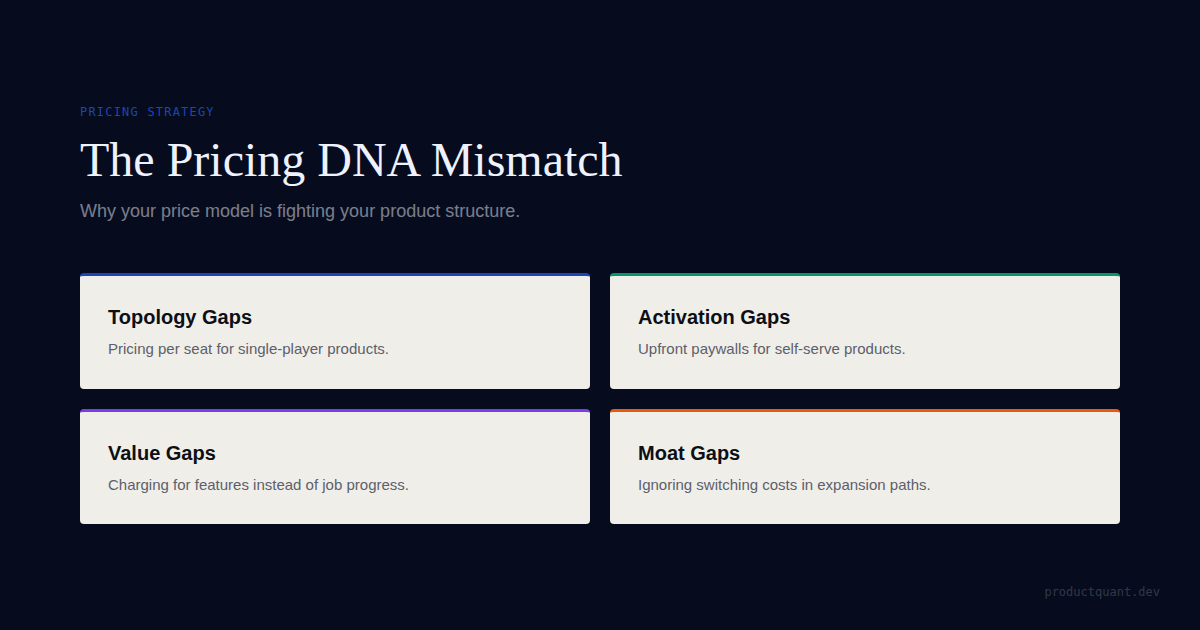Click the PRICING STRATEGY label
The width and height of the screenshot is (1200, 630).
(x=147, y=112)
